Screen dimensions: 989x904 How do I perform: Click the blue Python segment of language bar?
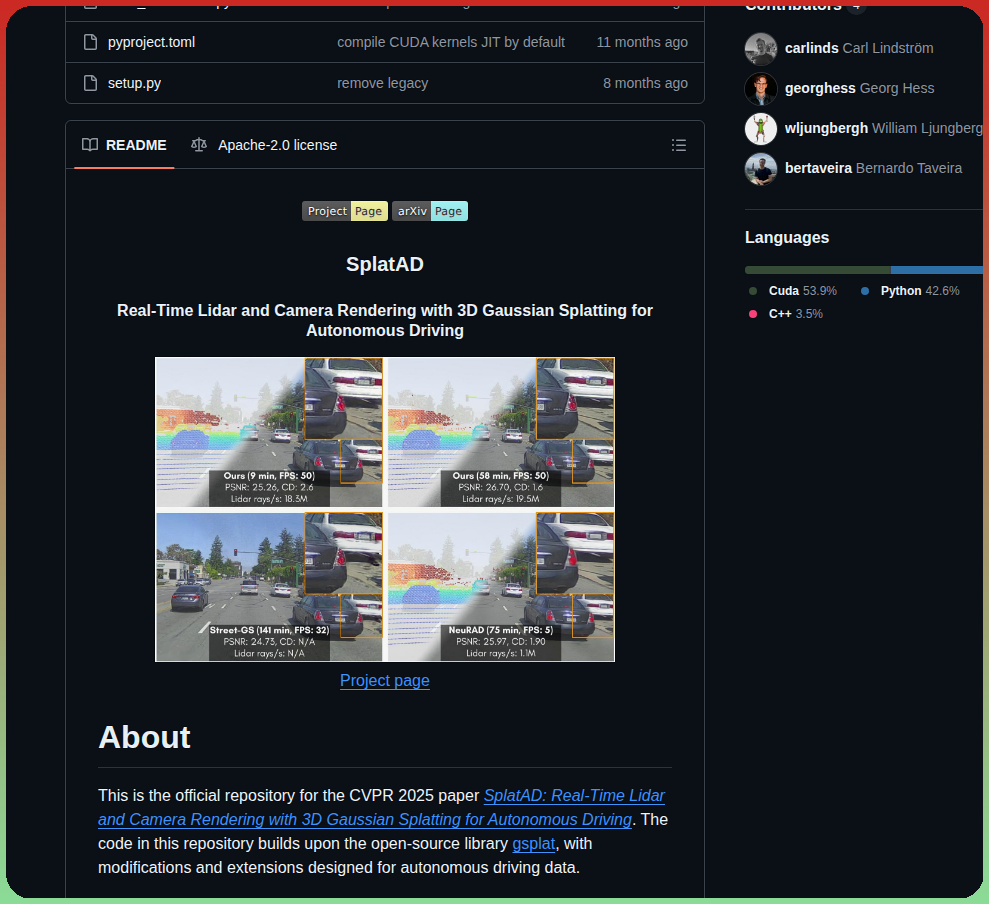coord(937,270)
